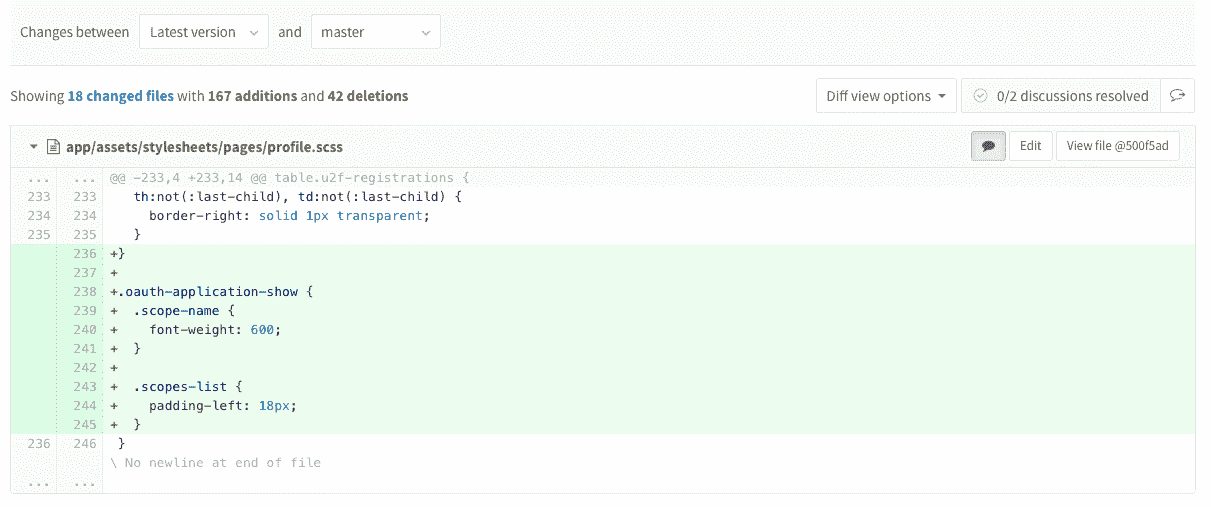This screenshot has height=507, width=1211.
Task: Click the '42 deletions' text
Action: [368, 96]
